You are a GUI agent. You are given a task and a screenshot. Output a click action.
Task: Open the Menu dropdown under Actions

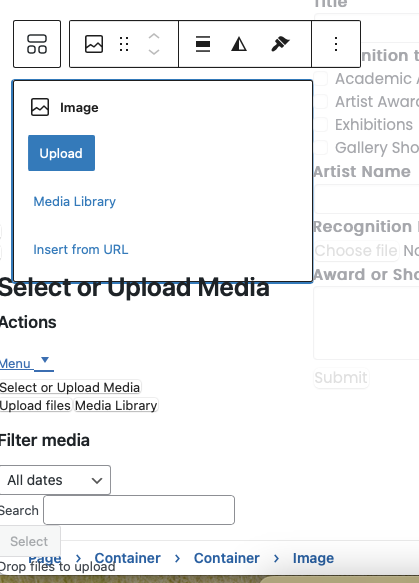pos(27,363)
